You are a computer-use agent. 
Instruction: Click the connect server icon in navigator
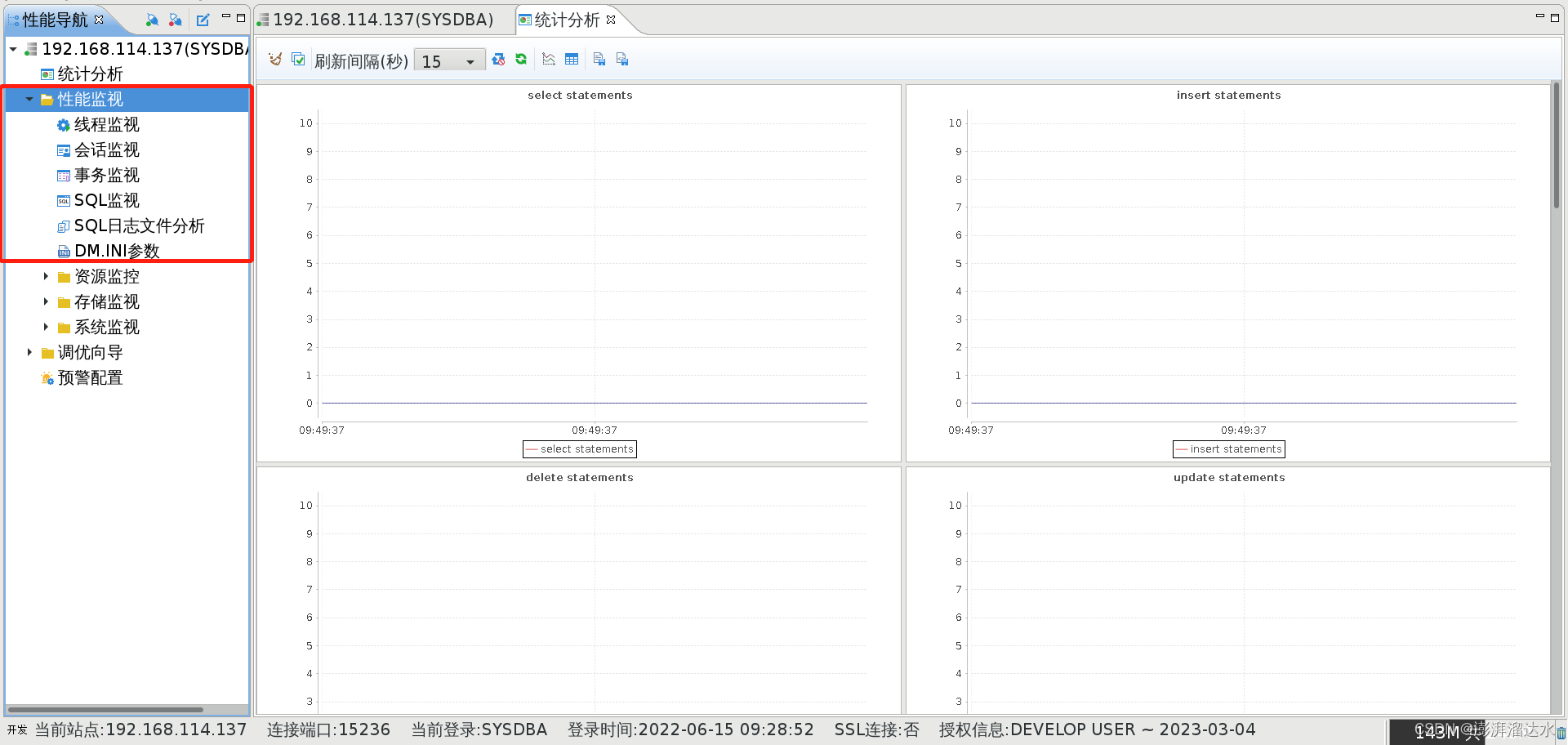(x=152, y=19)
